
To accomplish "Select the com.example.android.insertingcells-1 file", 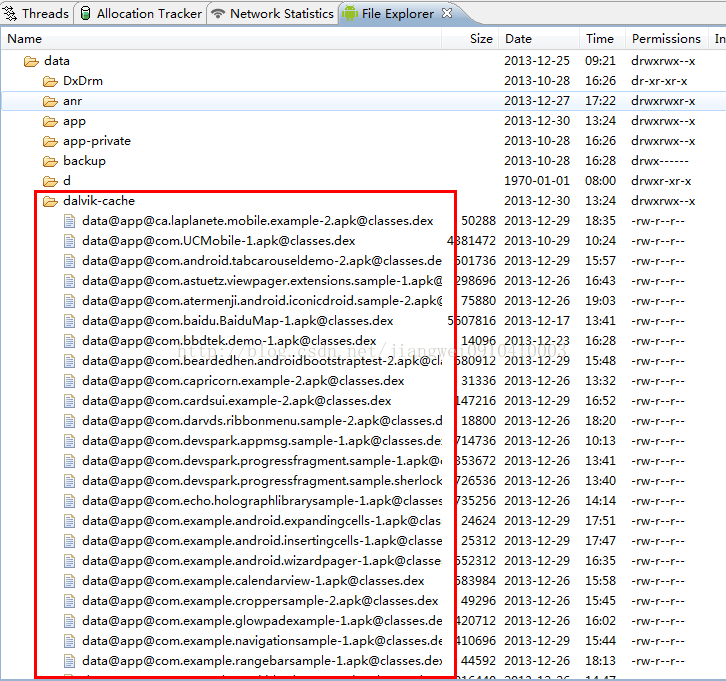I will (262, 541).
